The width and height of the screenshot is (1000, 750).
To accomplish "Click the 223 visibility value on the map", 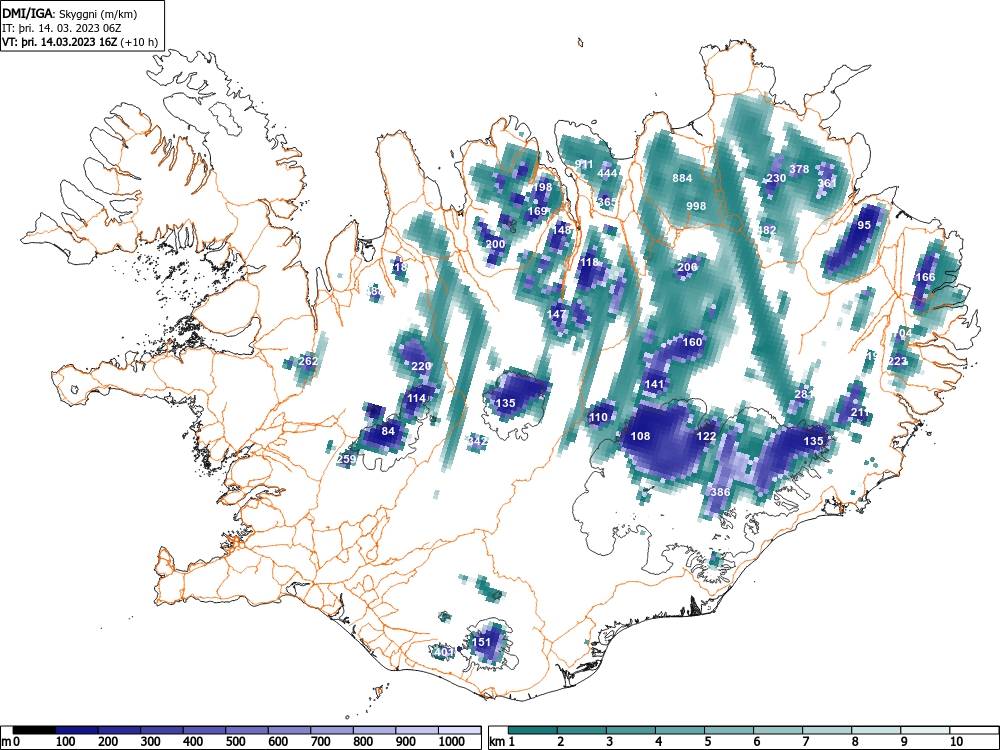I will coord(897,362).
